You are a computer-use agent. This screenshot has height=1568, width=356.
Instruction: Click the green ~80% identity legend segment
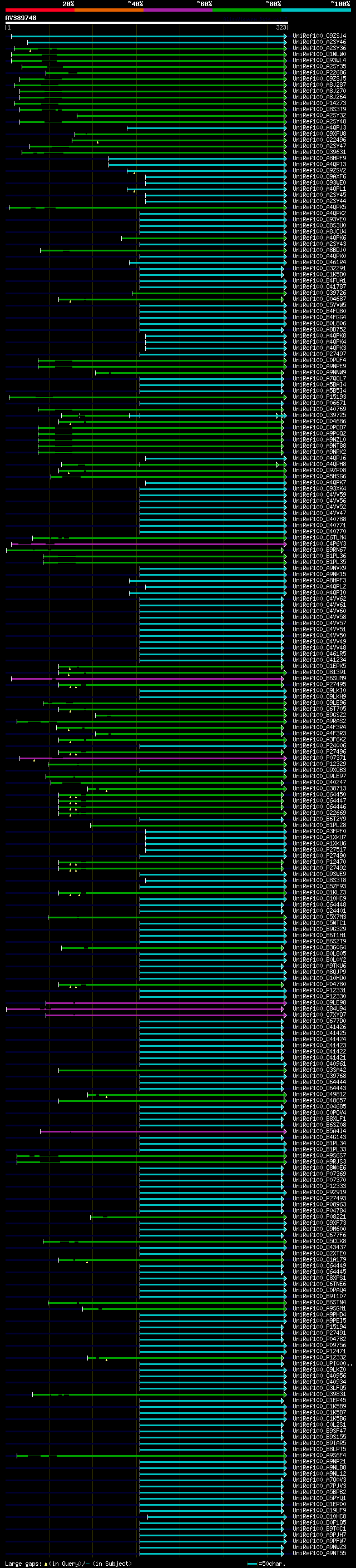(246, 10)
